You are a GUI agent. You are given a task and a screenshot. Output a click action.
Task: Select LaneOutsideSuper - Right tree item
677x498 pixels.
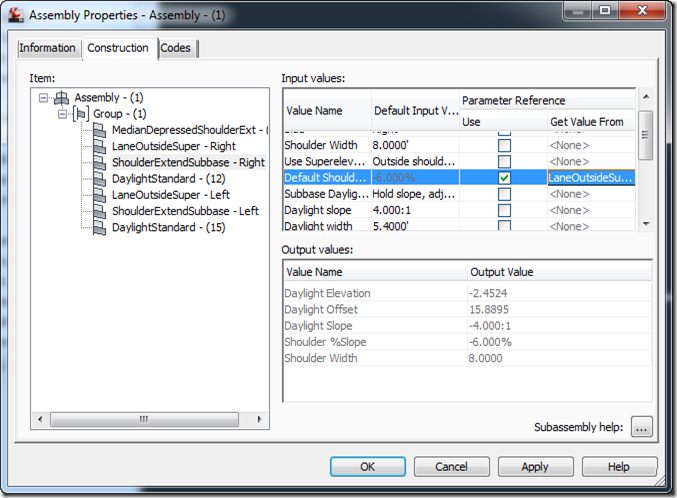coord(174,146)
